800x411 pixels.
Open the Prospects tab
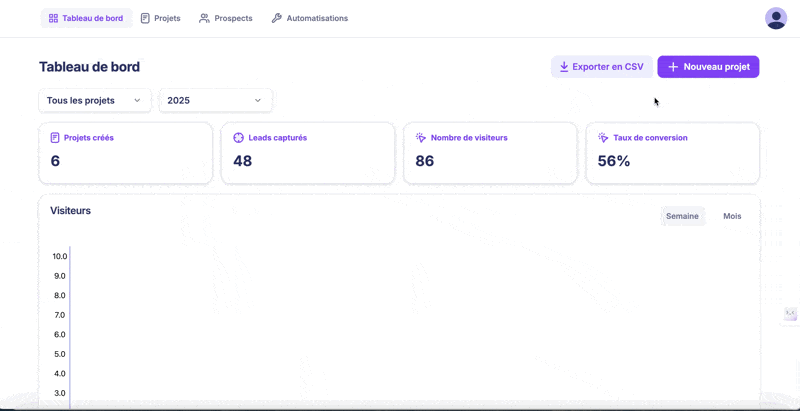226,18
